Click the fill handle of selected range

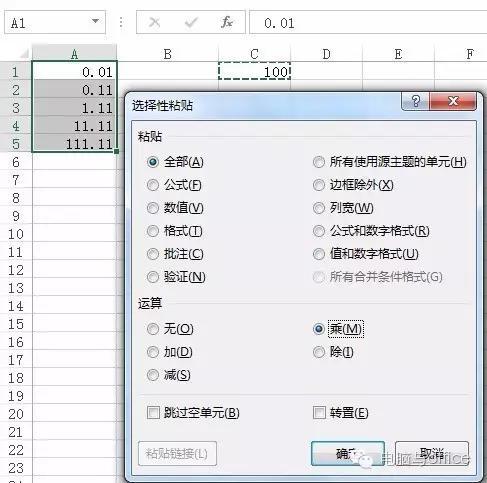coord(116,151)
